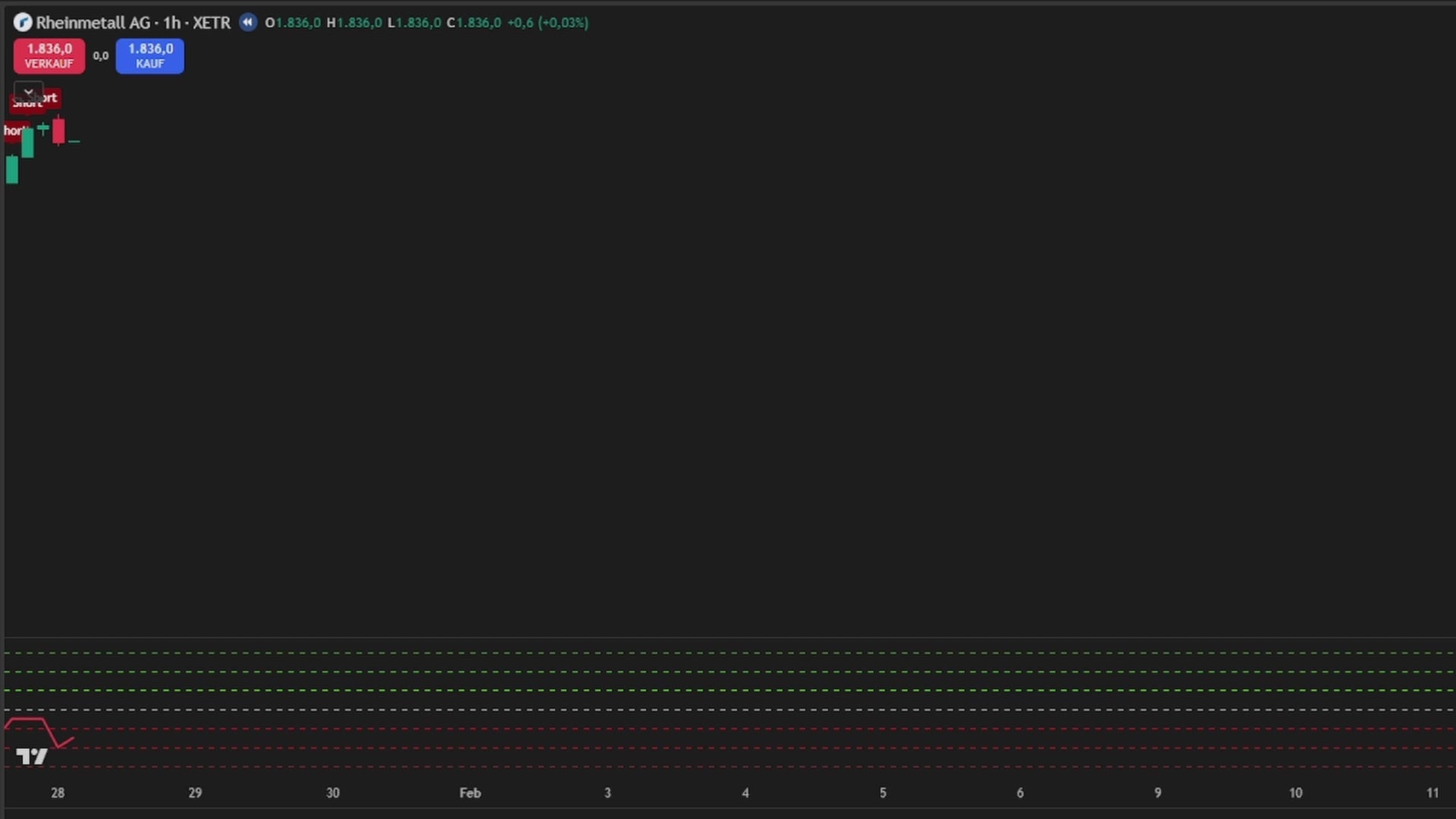Select the high value H1.836,0
This screenshot has width=1456, height=819.
[x=354, y=23]
